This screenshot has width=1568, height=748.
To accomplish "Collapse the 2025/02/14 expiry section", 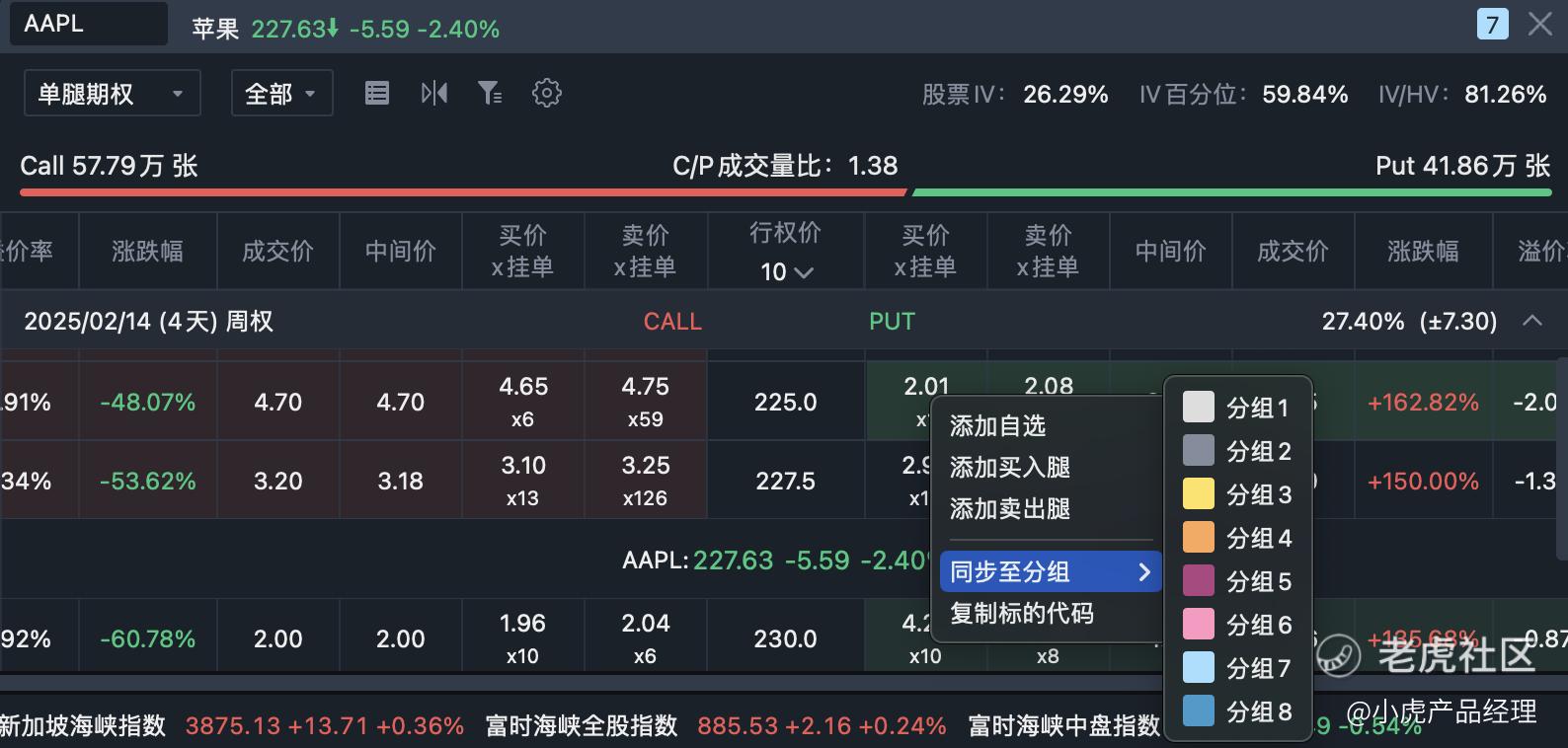I will coord(1532,321).
